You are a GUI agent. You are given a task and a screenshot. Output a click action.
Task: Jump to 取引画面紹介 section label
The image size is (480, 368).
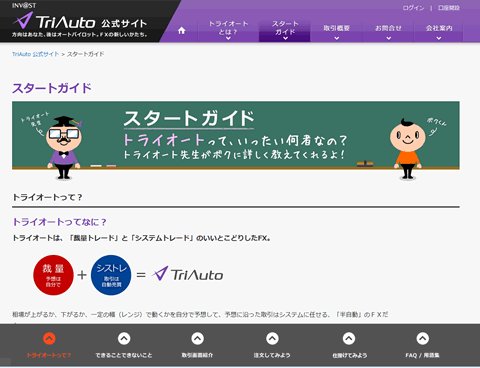tap(197, 355)
